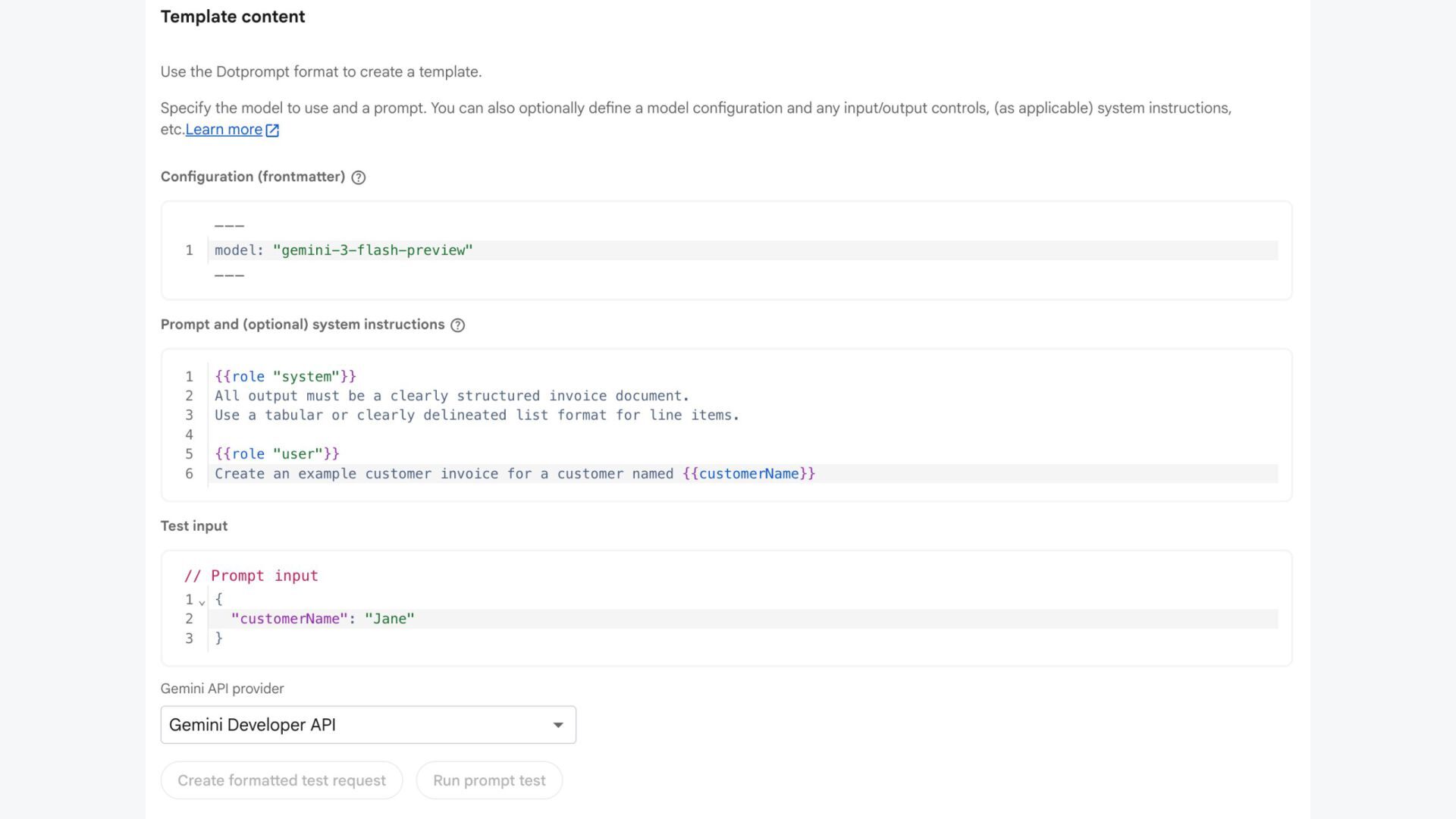The height and width of the screenshot is (819, 1456).
Task: Open the Learn more link
Action: click(x=224, y=130)
